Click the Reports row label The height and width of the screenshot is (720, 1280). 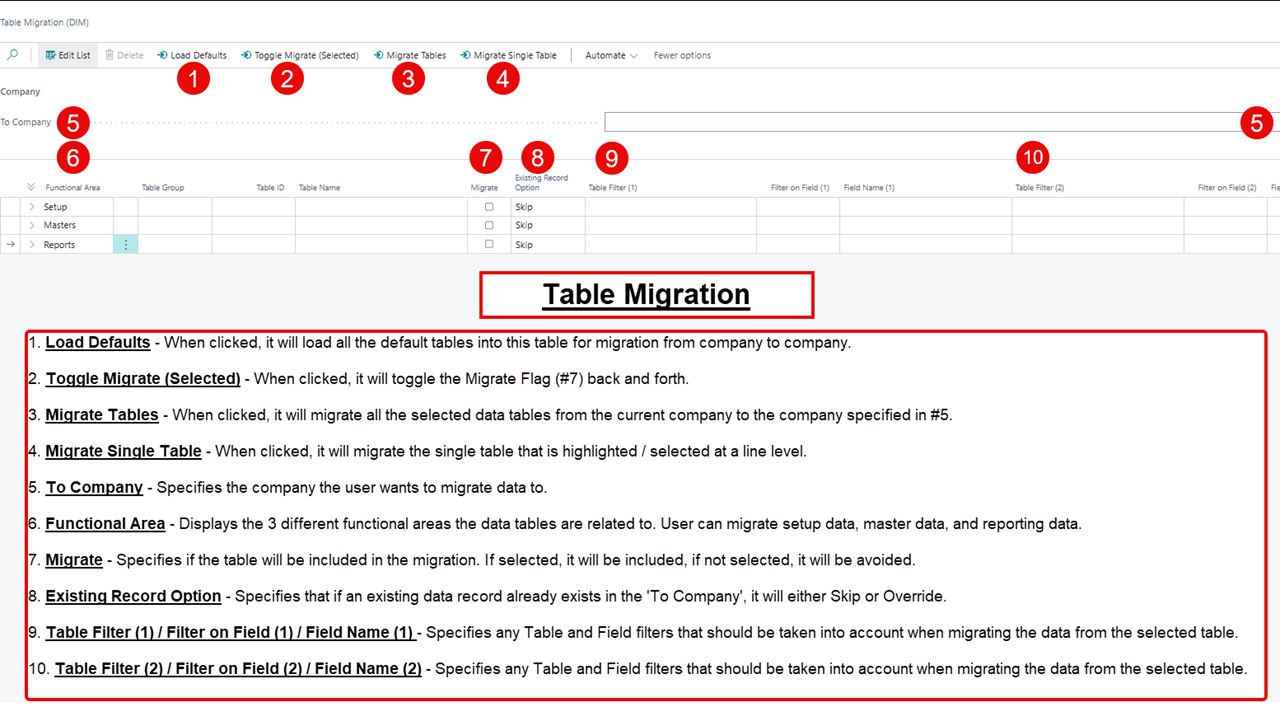click(x=59, y=244)
